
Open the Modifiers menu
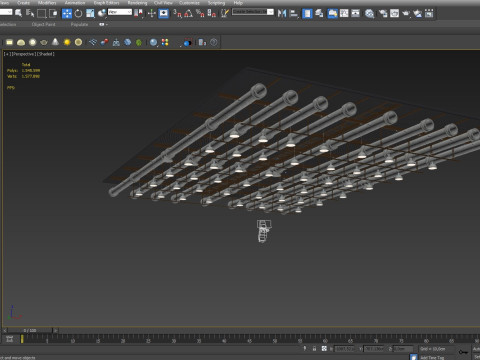click(x=47, y=3)
